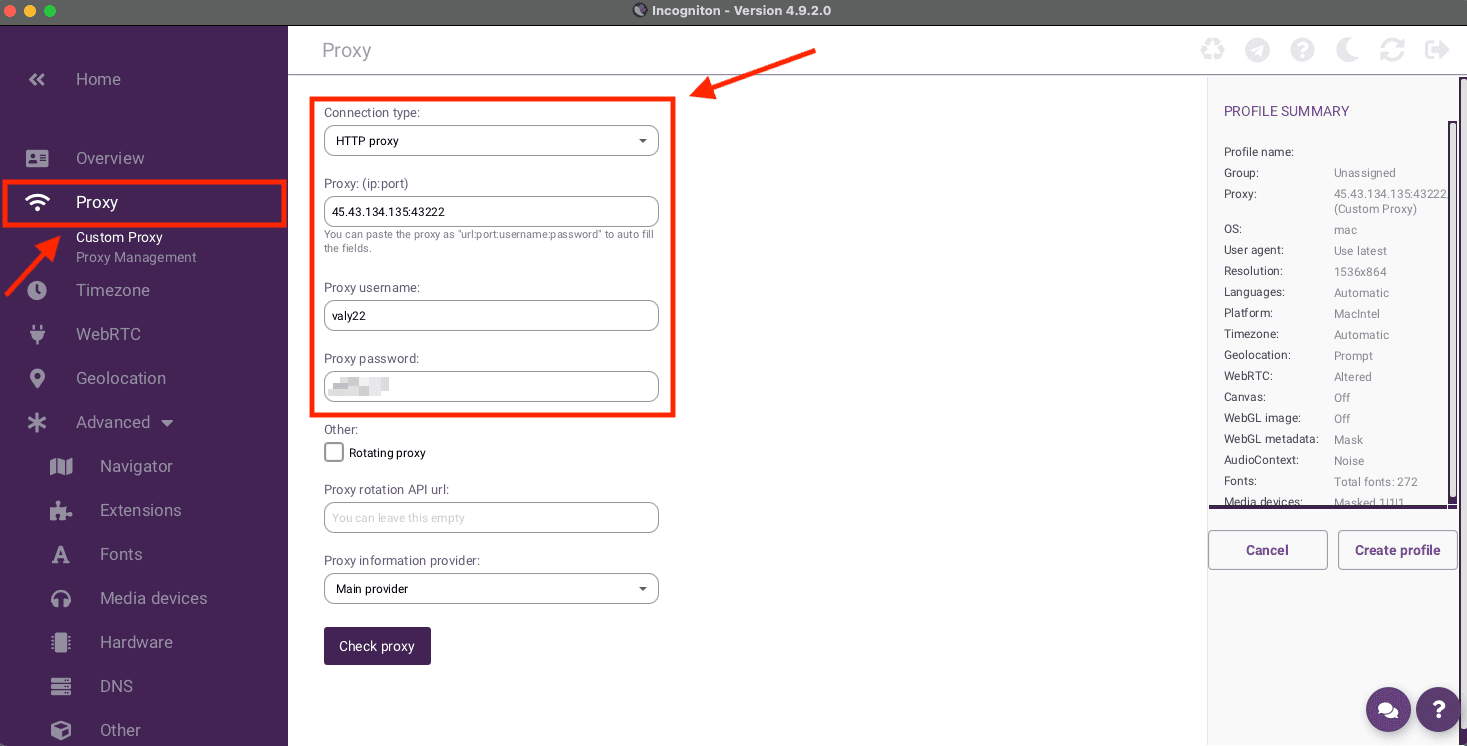Open the WebRTC settings icon
Screen dimensions: 1467x746
37,334
